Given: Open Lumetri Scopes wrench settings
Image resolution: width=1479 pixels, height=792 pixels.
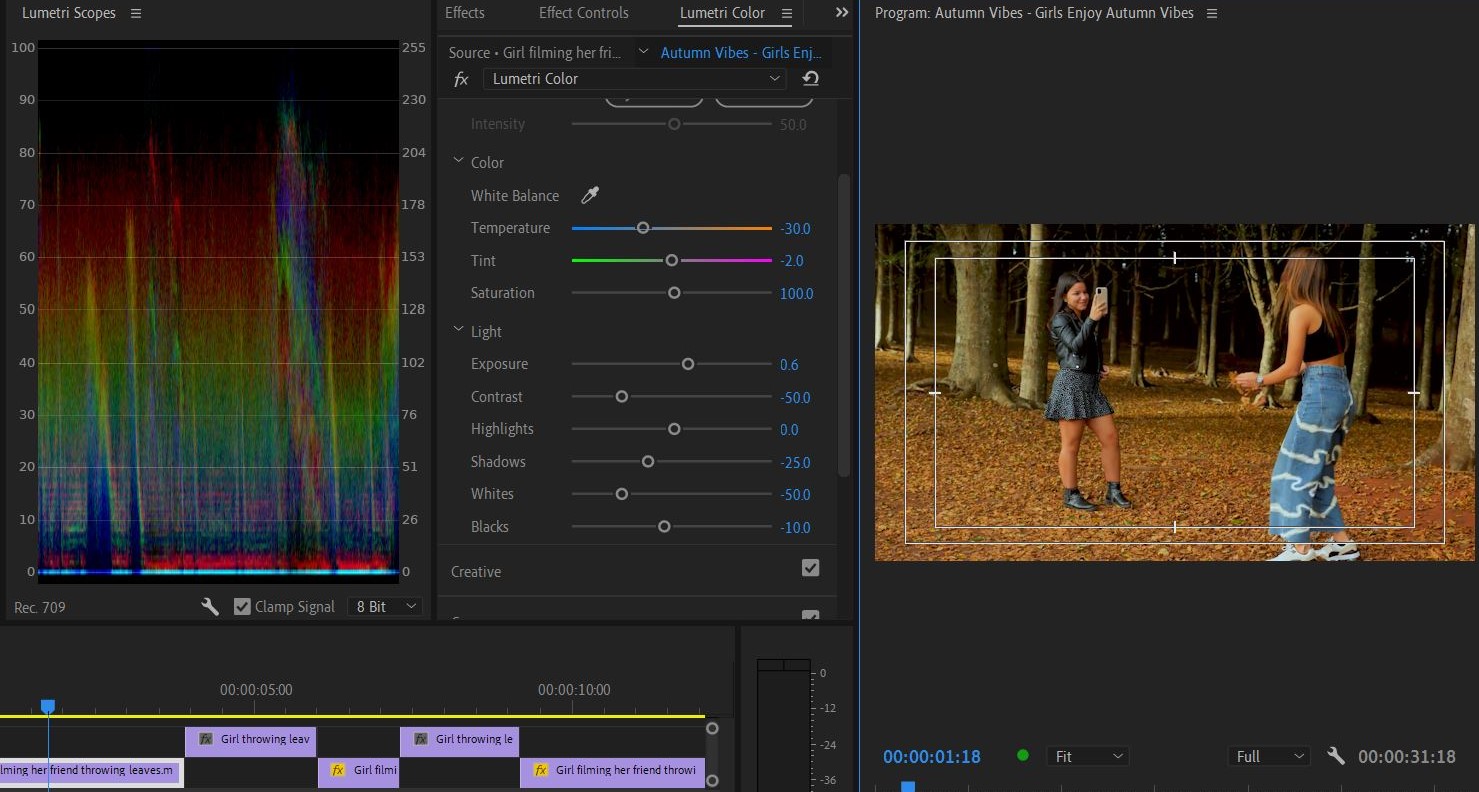Looking at the screenshot, I should click(210, 606).
